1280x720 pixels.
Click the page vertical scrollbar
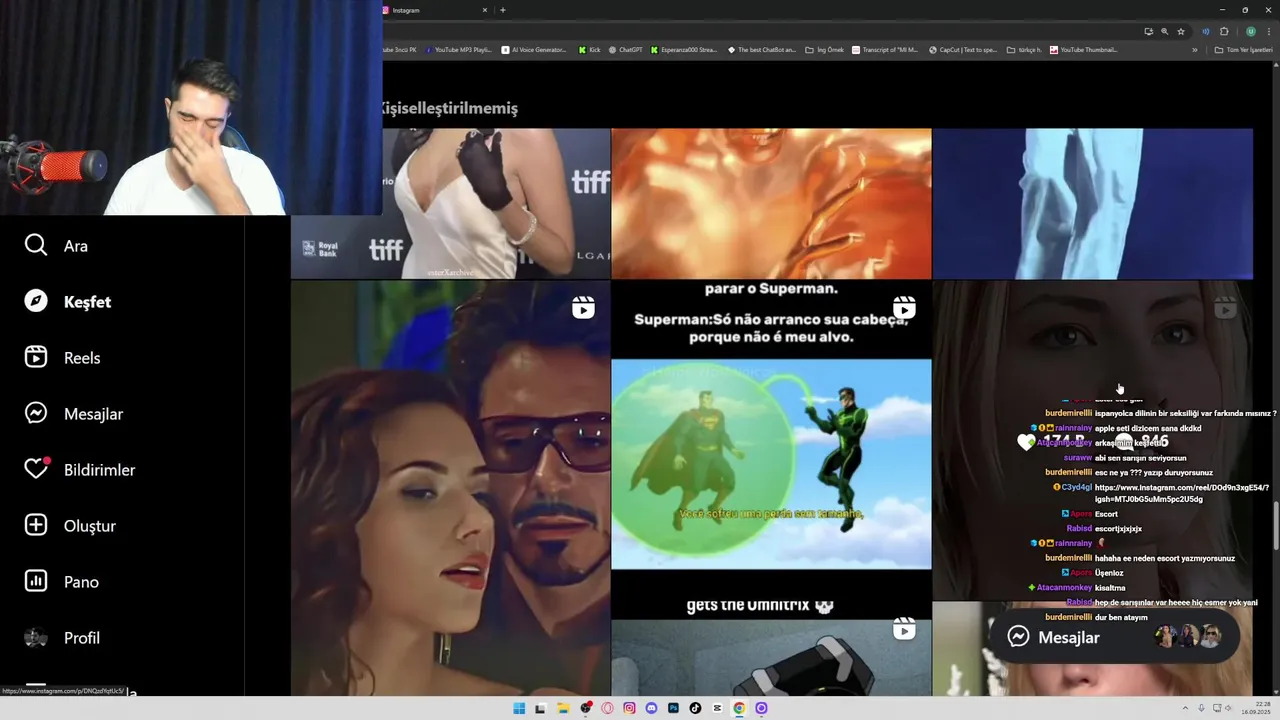1275,523
